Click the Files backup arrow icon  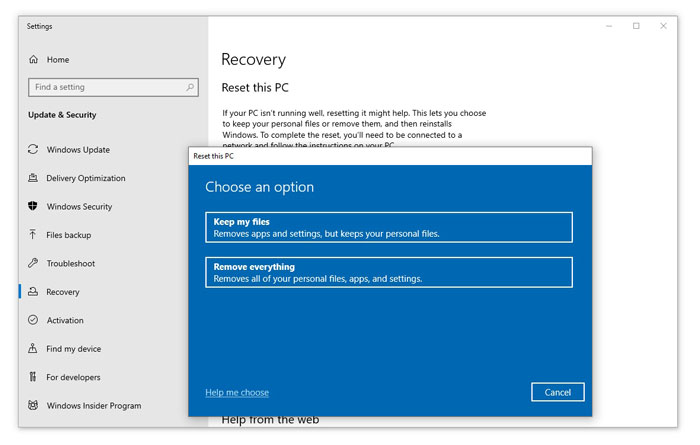coord(33,235)
